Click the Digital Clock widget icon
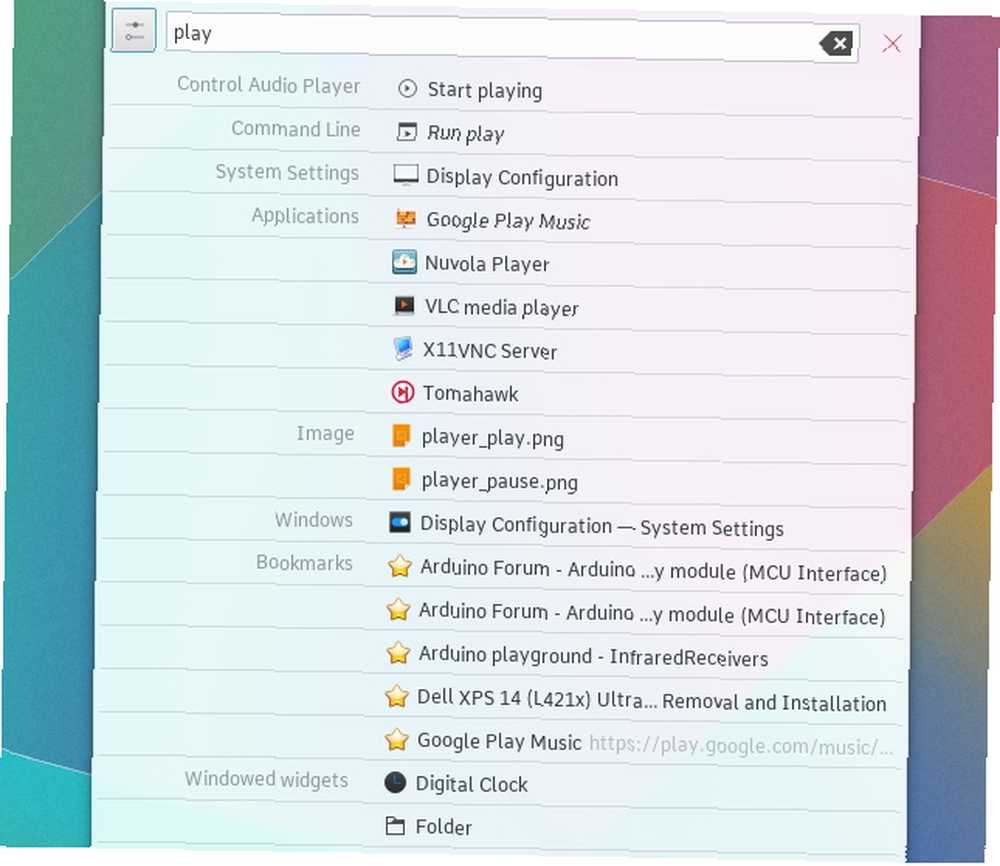This screenshot has width=1000, height=866. [395, 782]
